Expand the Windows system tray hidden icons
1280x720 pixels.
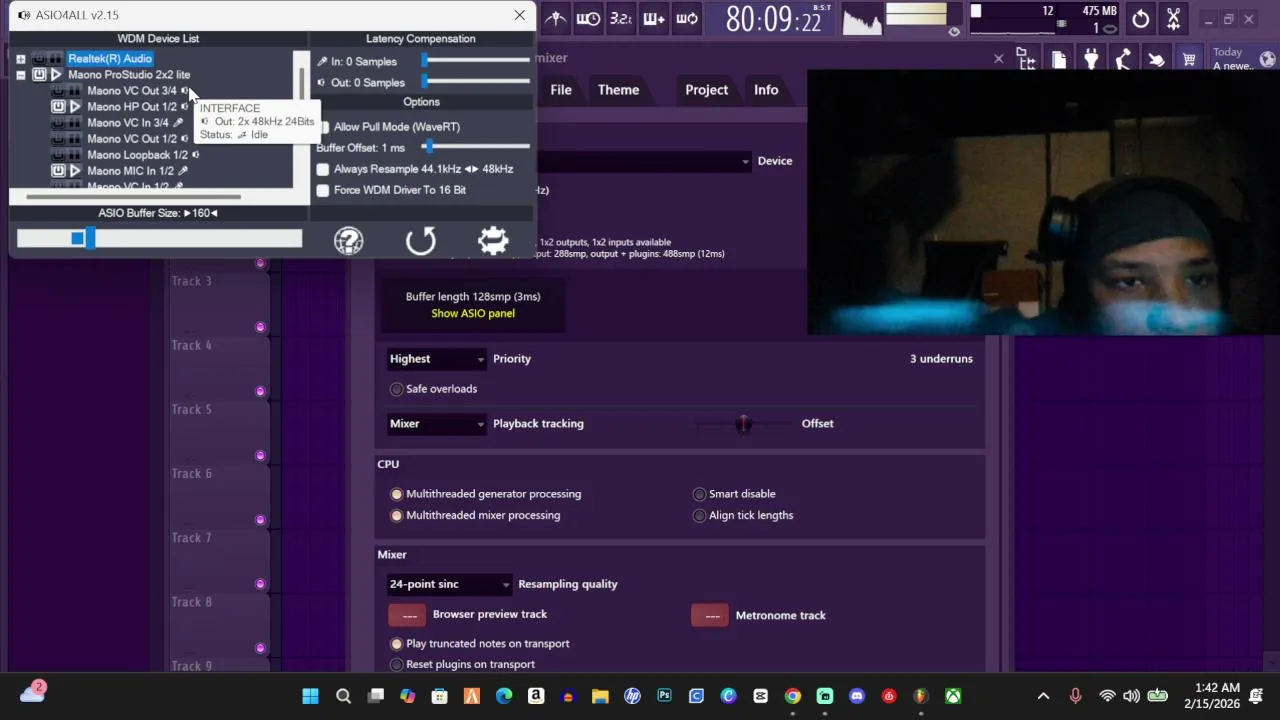(x=1043, y=696)
